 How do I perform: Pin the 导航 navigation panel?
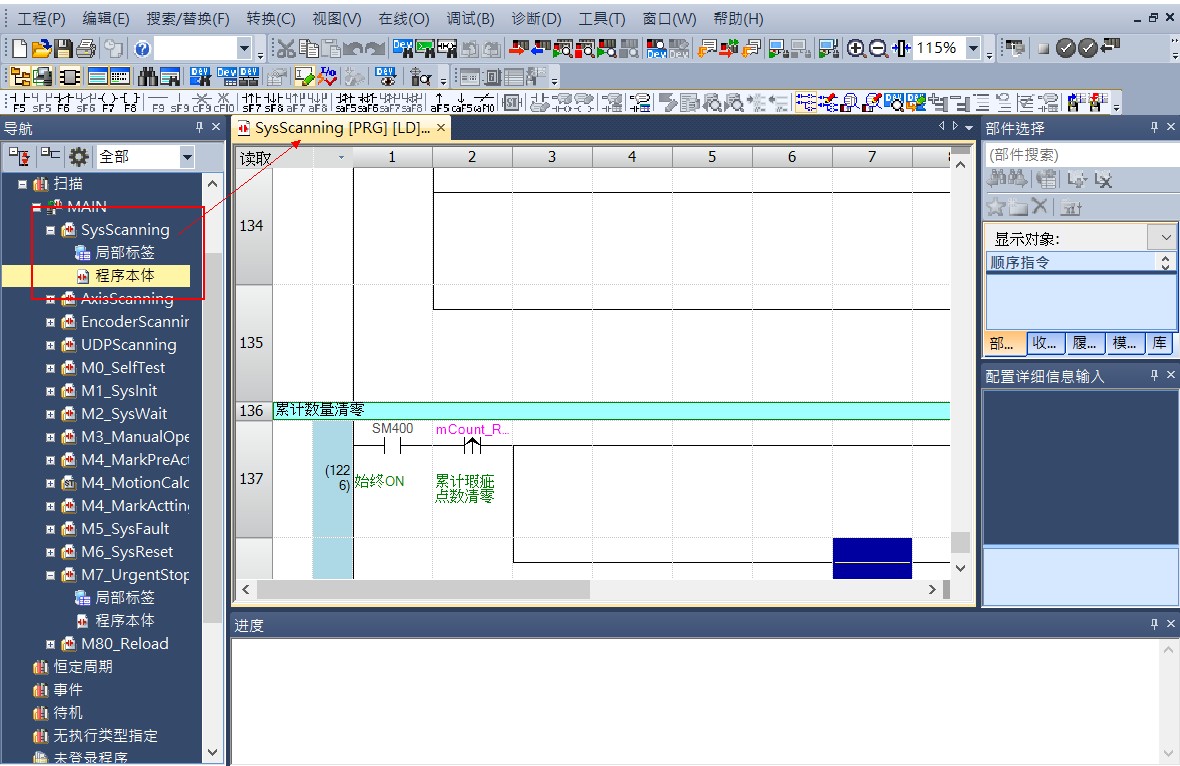click(199, 128)
